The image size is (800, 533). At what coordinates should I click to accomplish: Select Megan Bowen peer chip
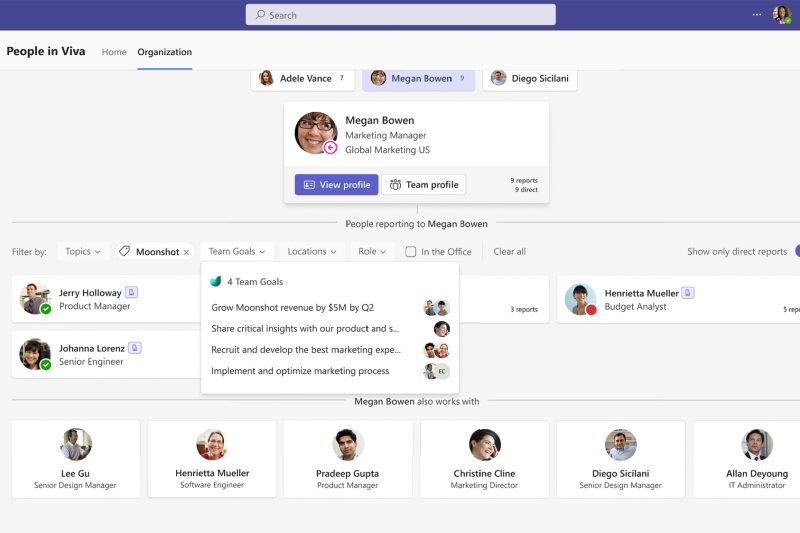tap(418, 79)
